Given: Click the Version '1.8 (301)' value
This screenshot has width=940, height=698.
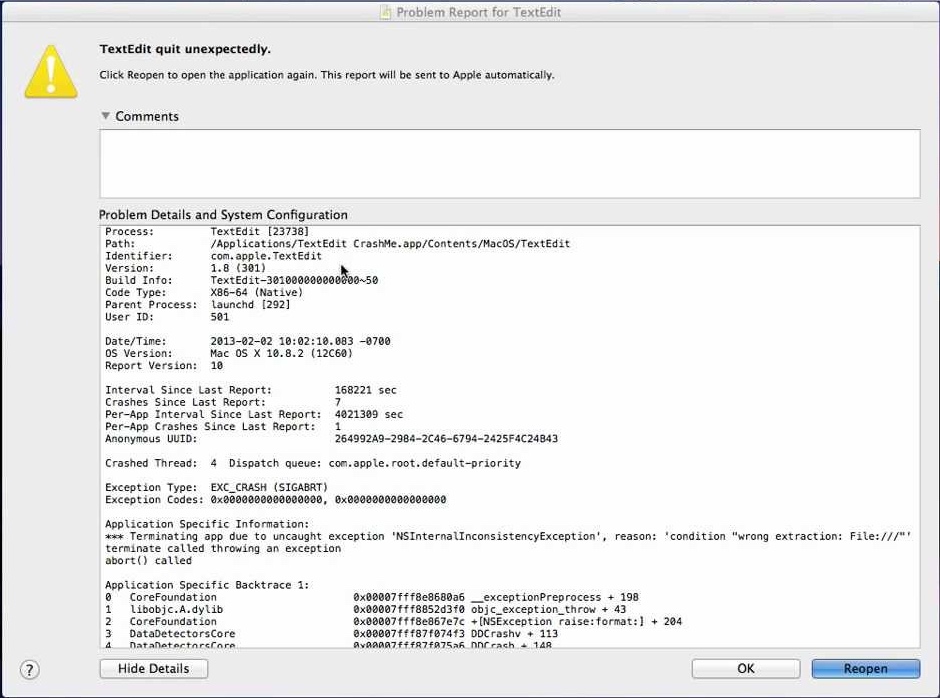Looking at the screenshot, I should click(238, 268).
